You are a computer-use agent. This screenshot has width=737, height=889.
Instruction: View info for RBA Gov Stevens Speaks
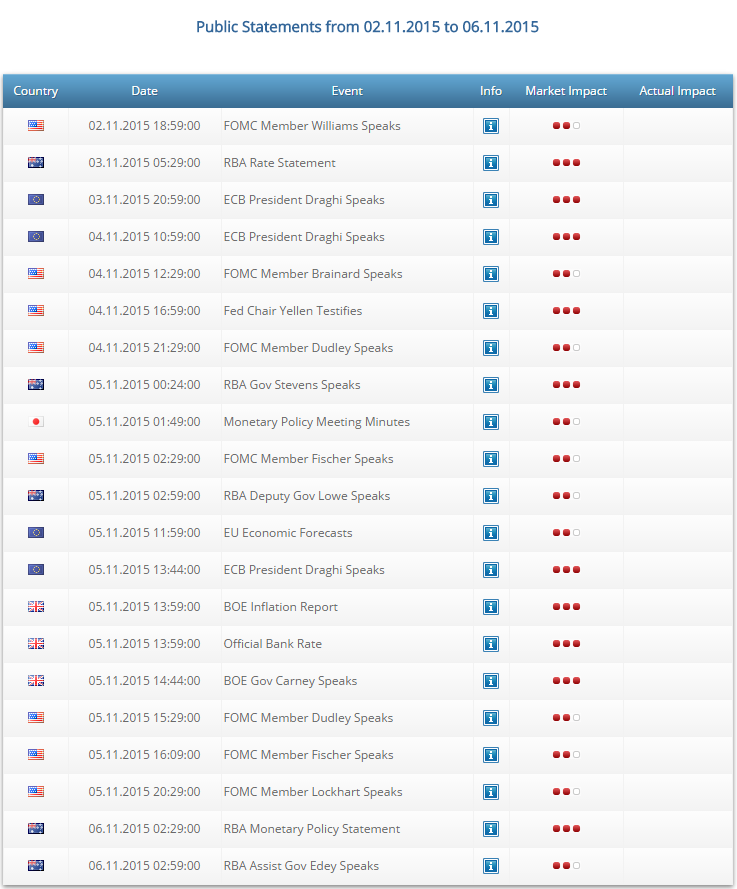pyautogui.click(x=491, y=385)
